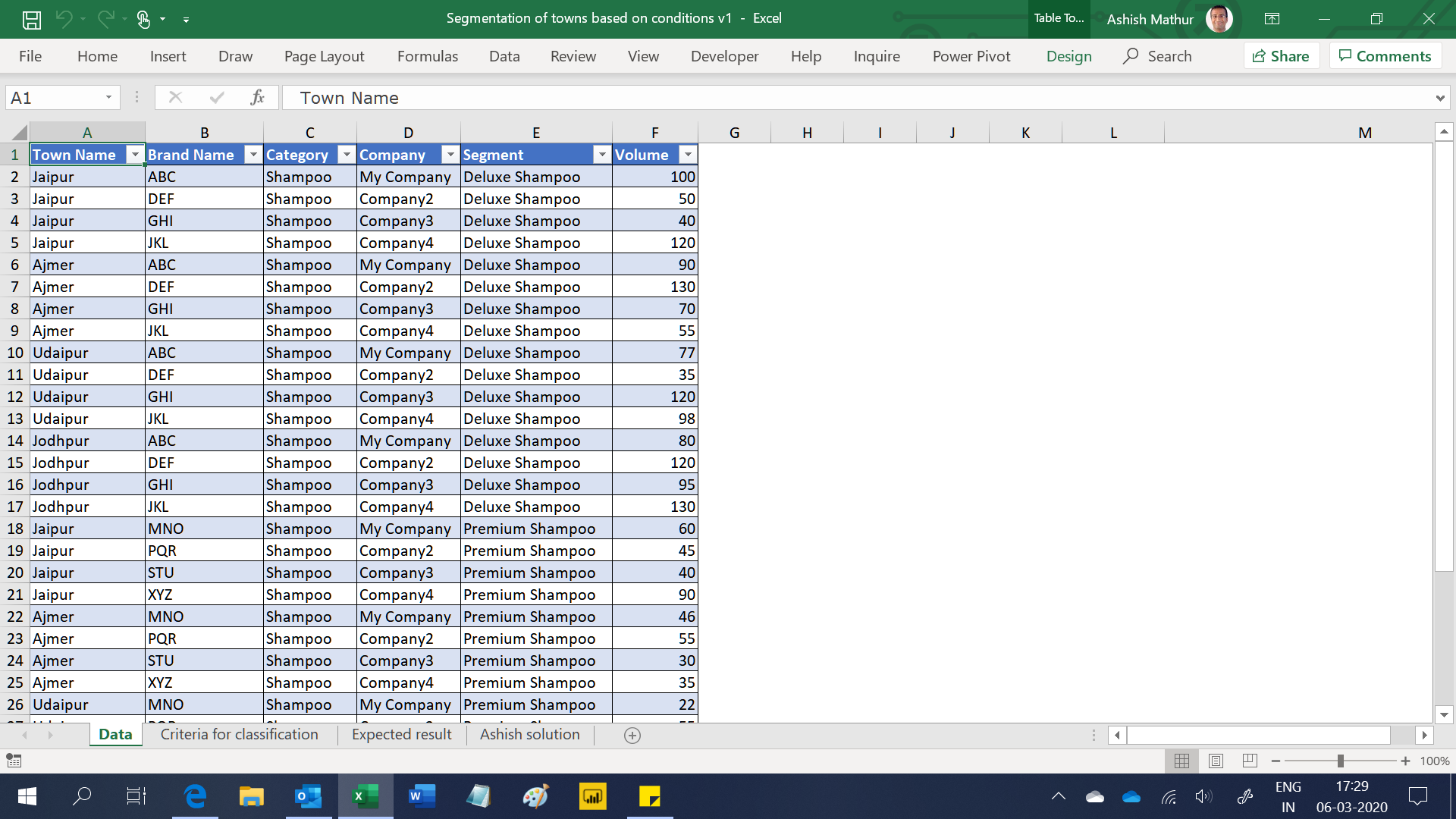Open Brand Name filter dropdown
Viewport: 1456px width, 819px height.
253,155
